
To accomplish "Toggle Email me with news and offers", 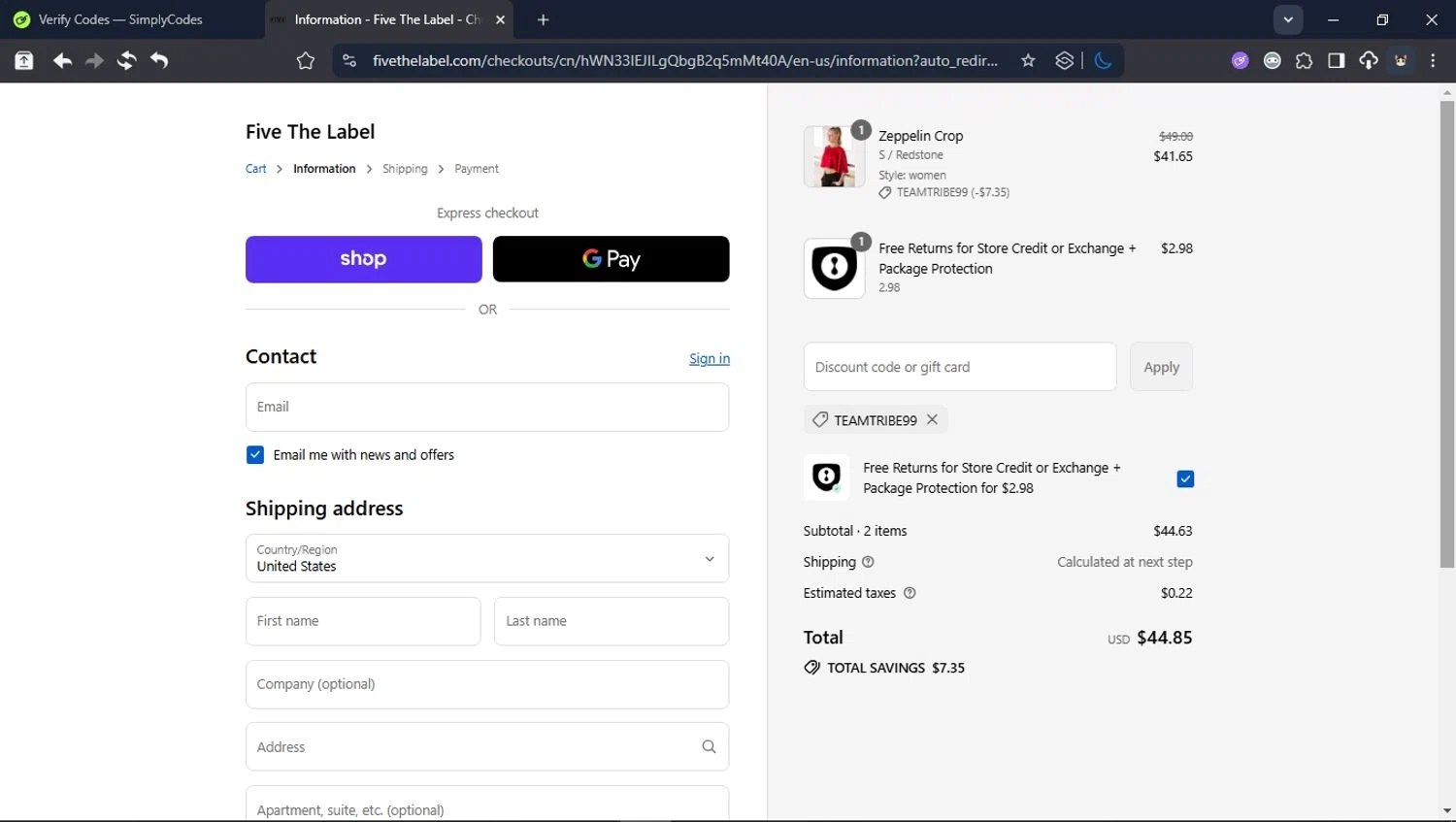I will point(255,455).
